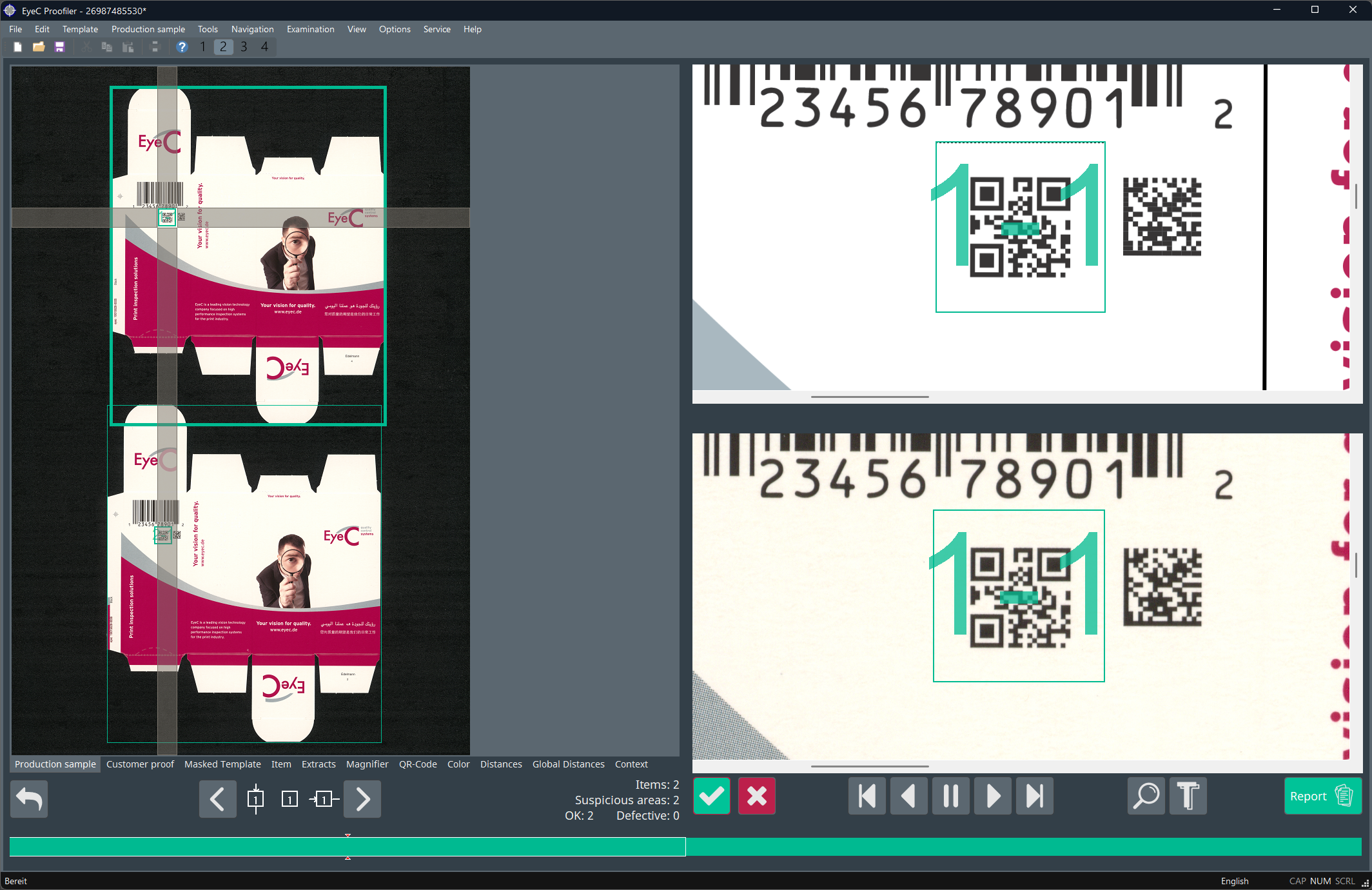
Task: Switch to the Color tab
Action: click(458, 764)
